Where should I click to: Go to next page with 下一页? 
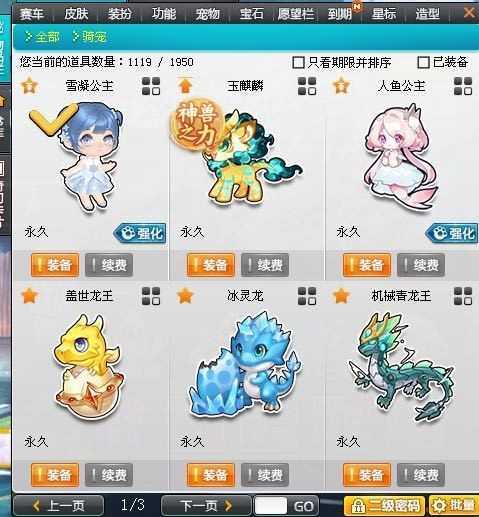coord(206,506)
